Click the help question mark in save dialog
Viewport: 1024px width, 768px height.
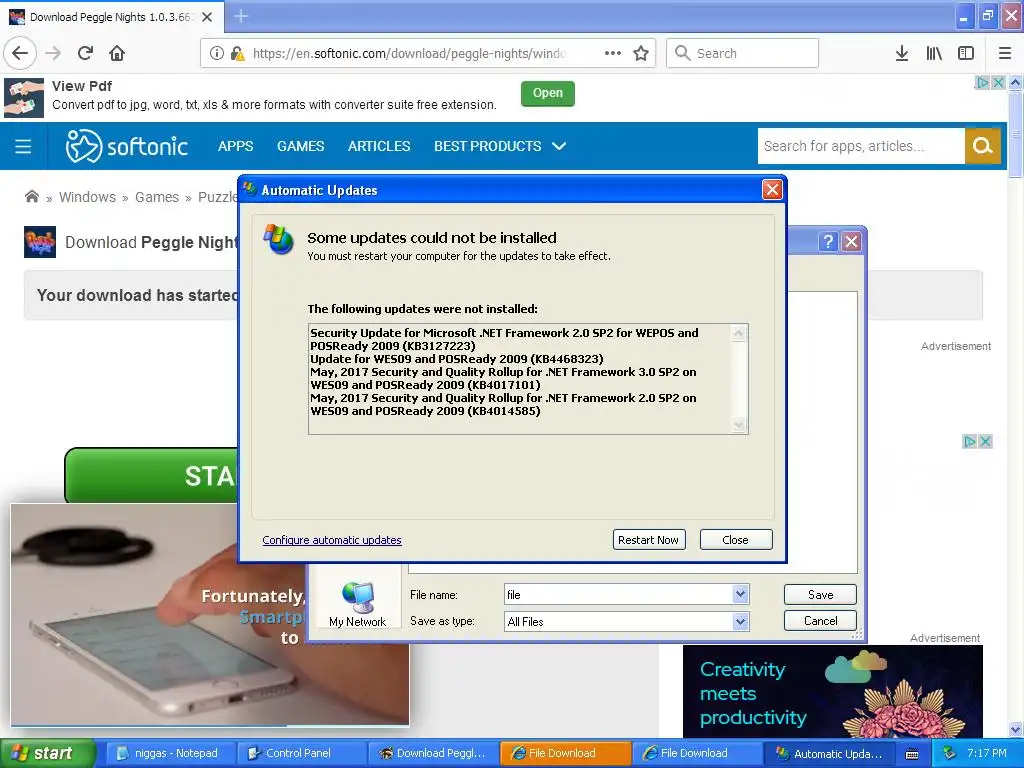pos(827,242)
